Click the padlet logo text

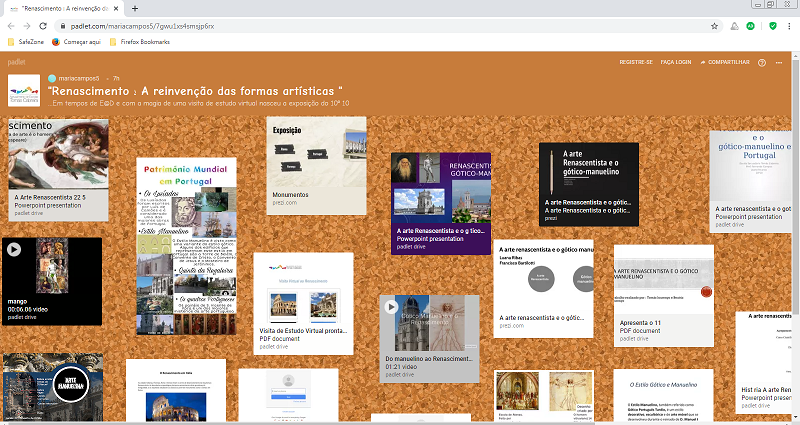pyautogui.click(x=16, y=62)
